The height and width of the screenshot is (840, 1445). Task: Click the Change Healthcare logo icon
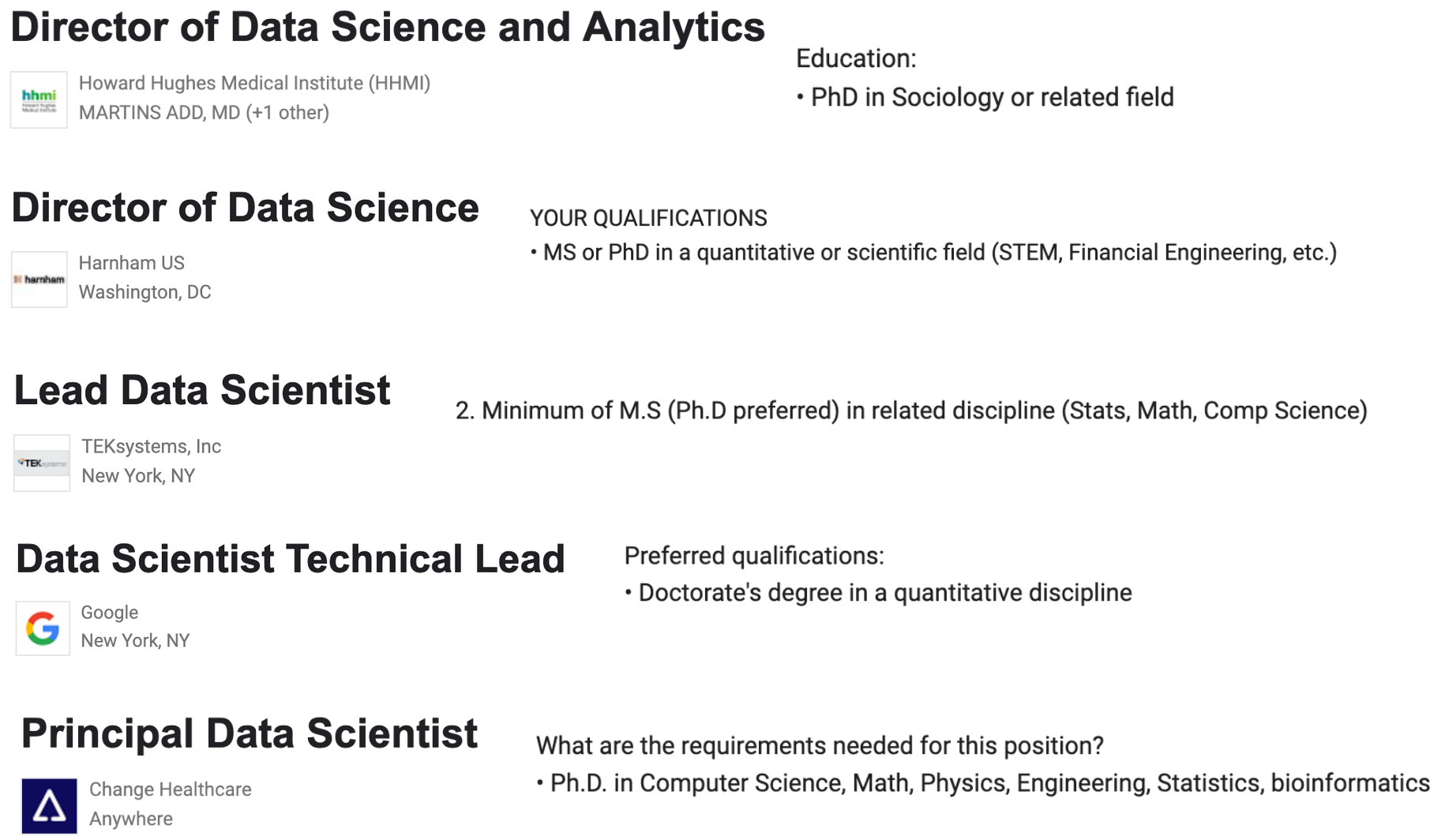(49, 806)
